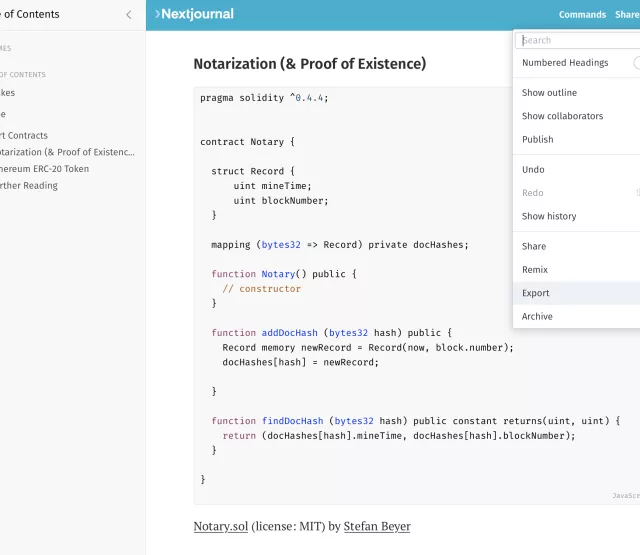Jump to Ethereum ERC-20 Token section
This screenshot has height=555, width=640.
(43, 169)
